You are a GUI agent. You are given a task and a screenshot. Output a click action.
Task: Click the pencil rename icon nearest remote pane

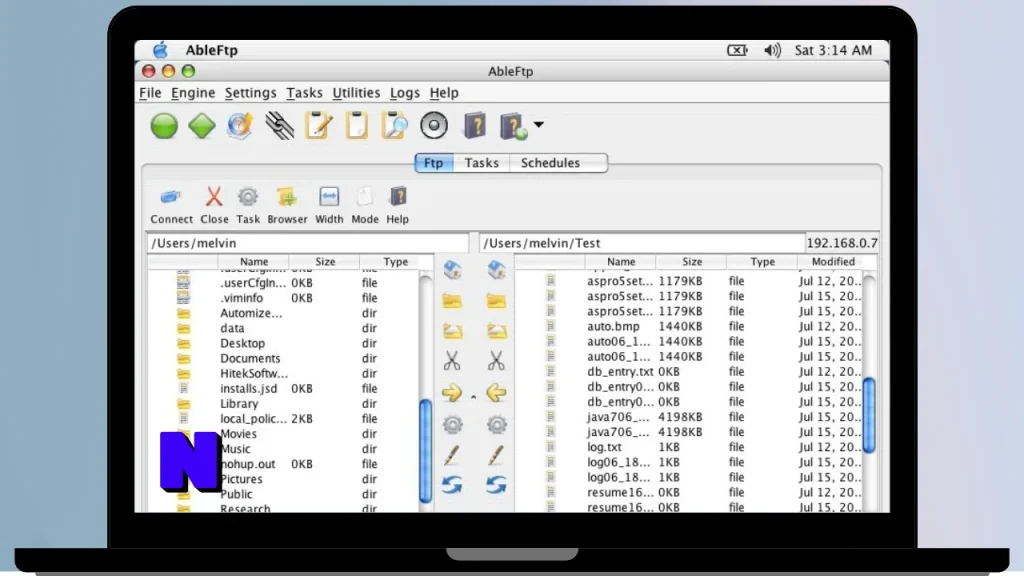pos(496,455)
